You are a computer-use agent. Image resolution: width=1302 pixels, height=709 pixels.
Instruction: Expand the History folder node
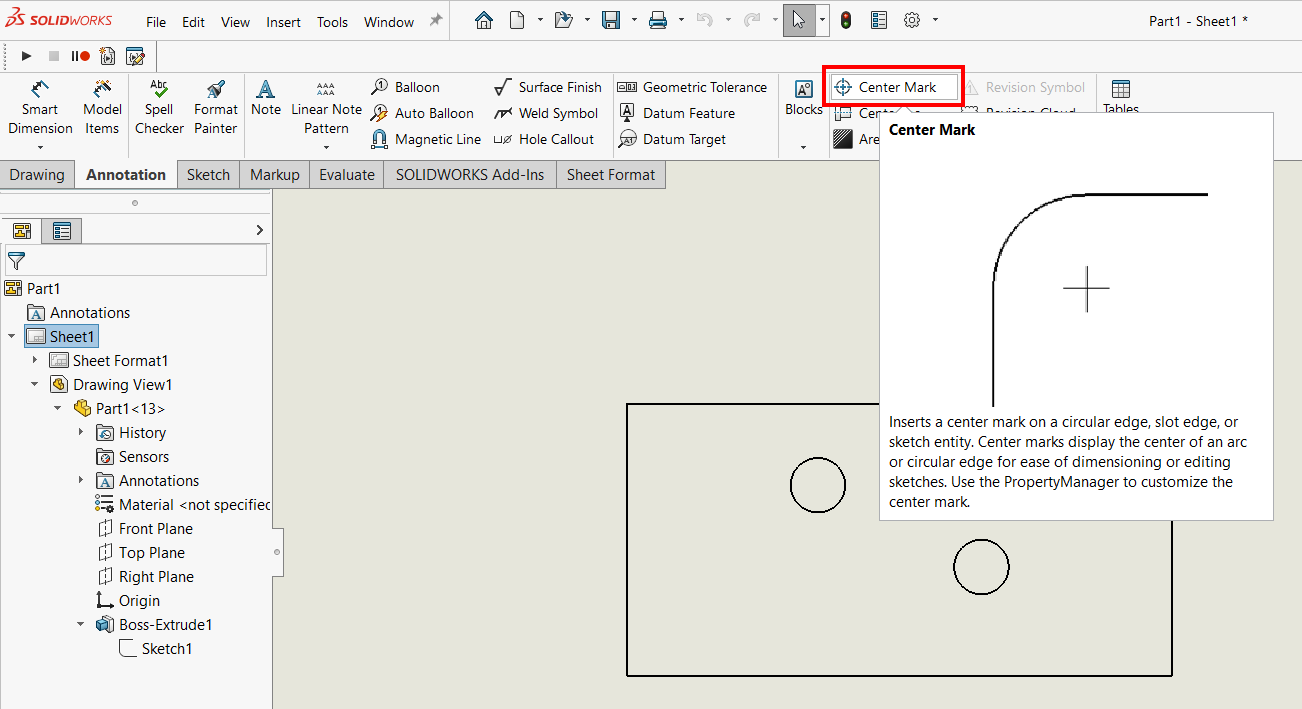[81, 432]
